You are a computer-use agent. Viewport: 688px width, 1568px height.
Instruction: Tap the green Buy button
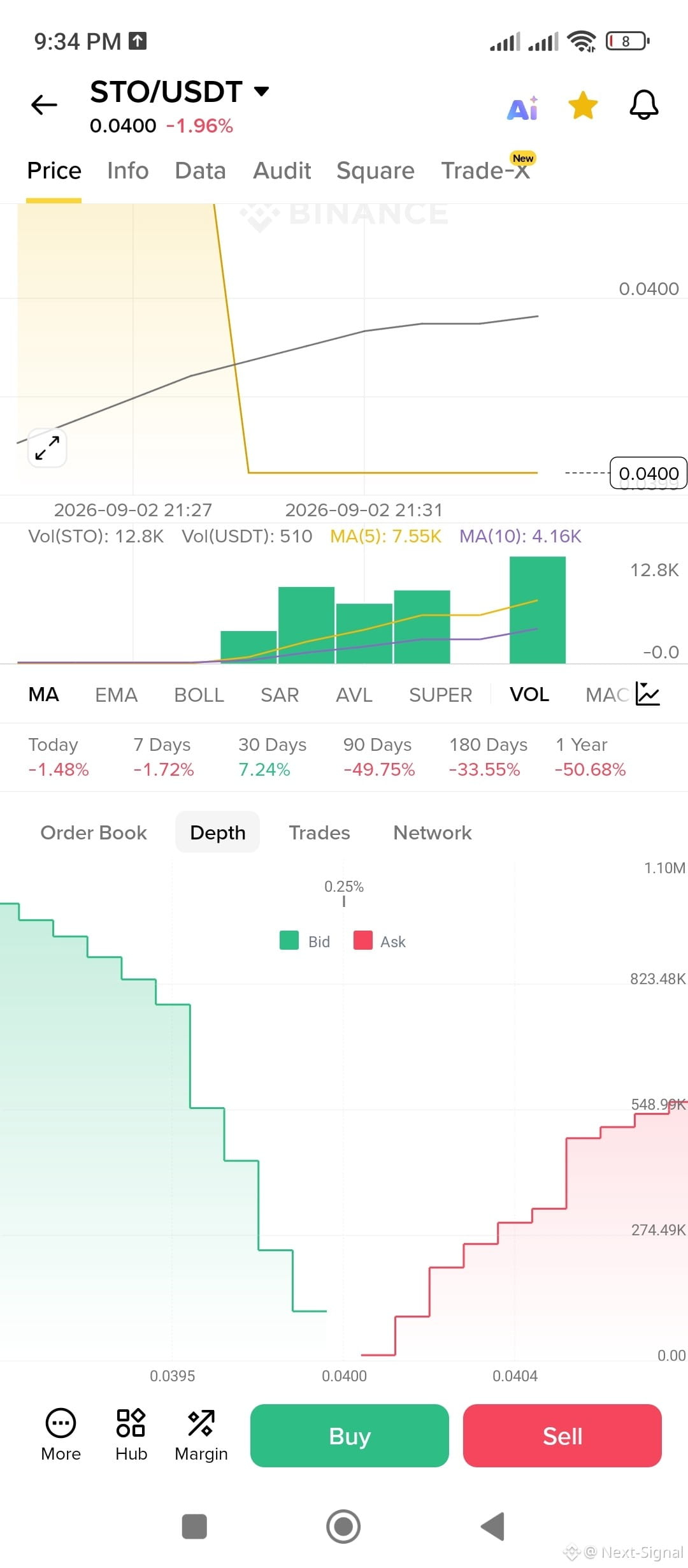point(350,1435)
